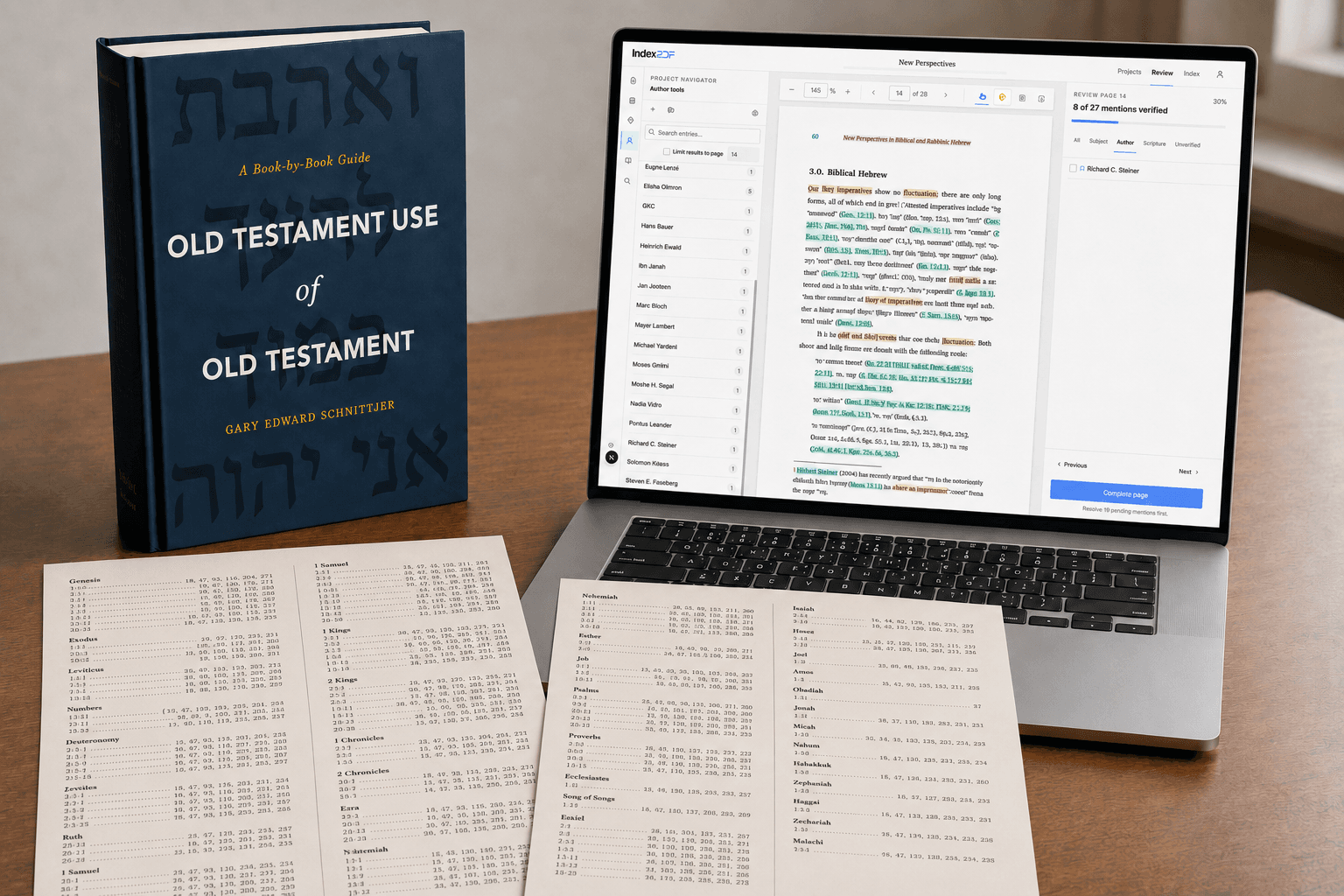Select GKC in the author list
The image size is (1344, 896).
click(696, 208)
